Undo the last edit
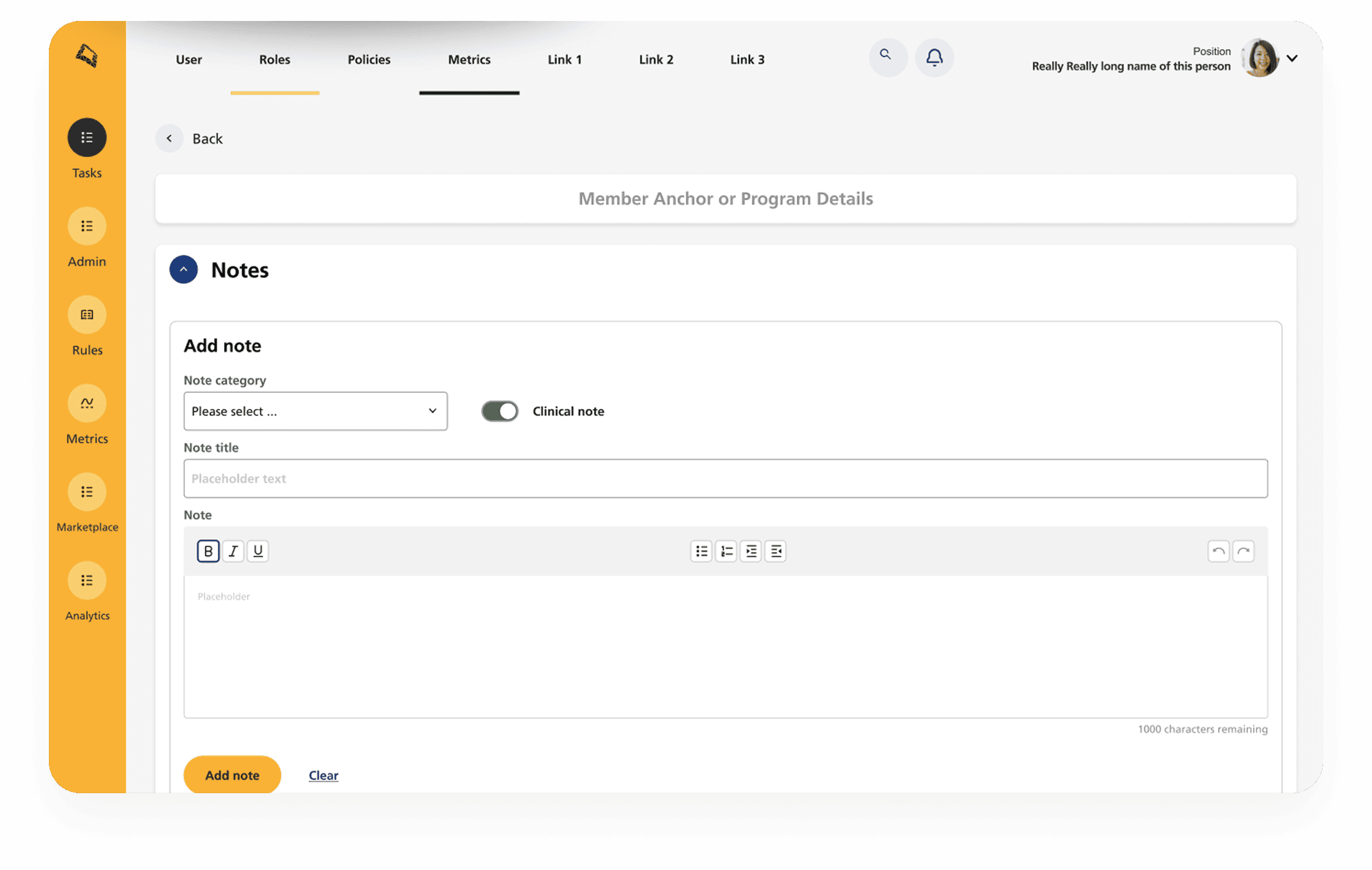The width and height of the screenshot is (1372, 870). pyautogui.click(x=1218, y=551)
